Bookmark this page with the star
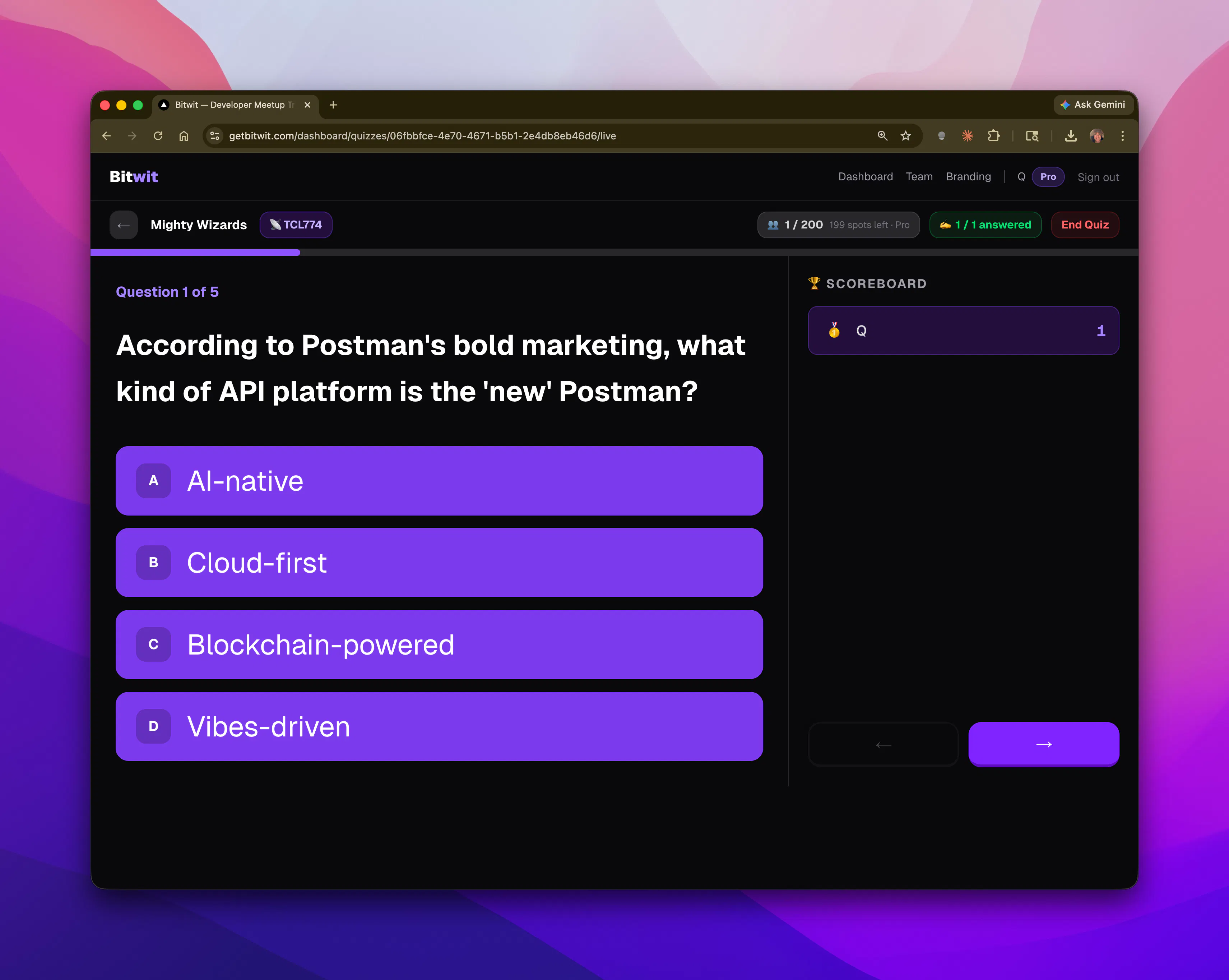Image resolution: width=1229 pixels, height=980 pixels. [x=906, y=136]
